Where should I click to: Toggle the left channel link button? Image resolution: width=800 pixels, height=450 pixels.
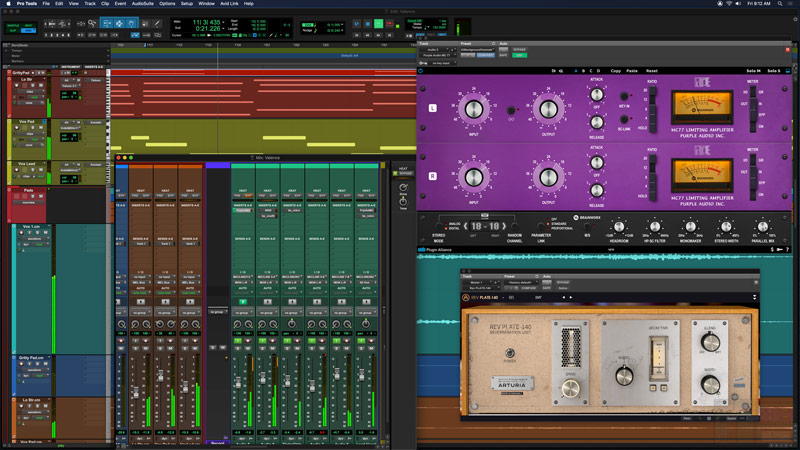point(511,110)
